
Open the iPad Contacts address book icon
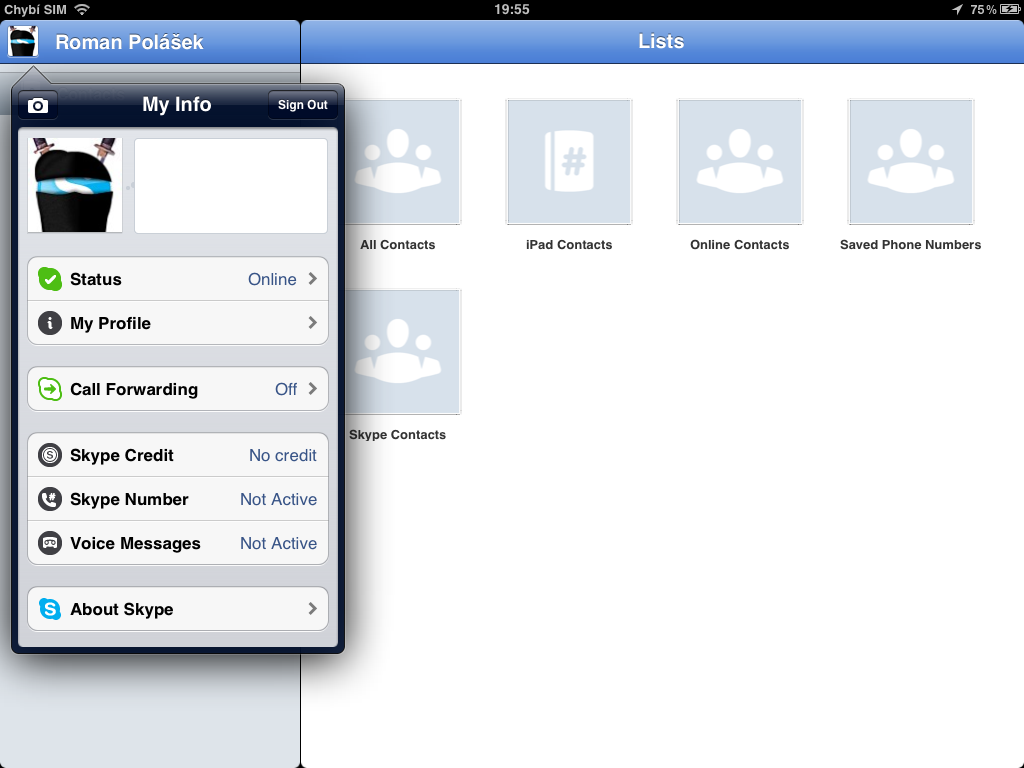(x=569, y=162)
